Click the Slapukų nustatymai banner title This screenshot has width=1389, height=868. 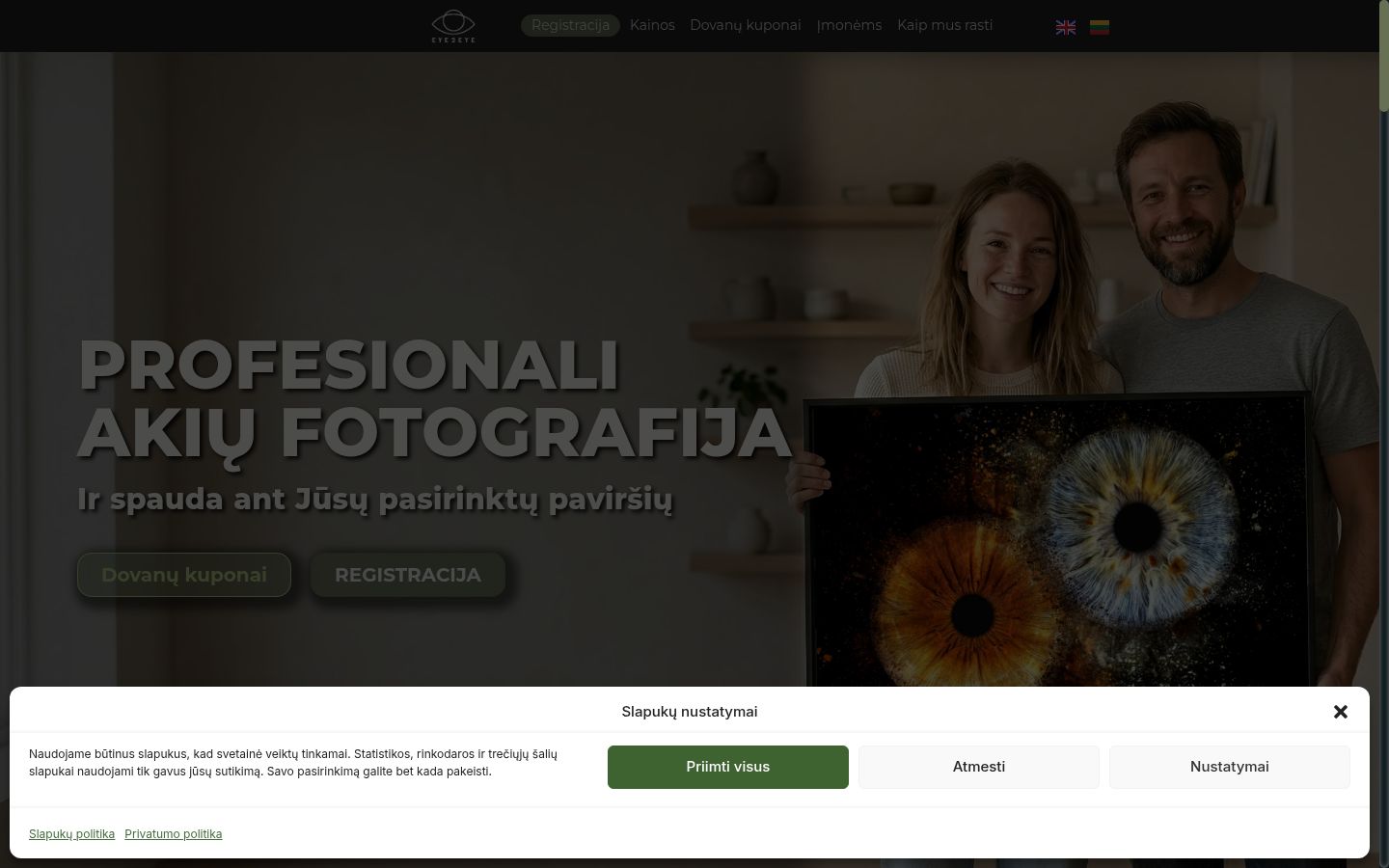(x=690, y=712)
